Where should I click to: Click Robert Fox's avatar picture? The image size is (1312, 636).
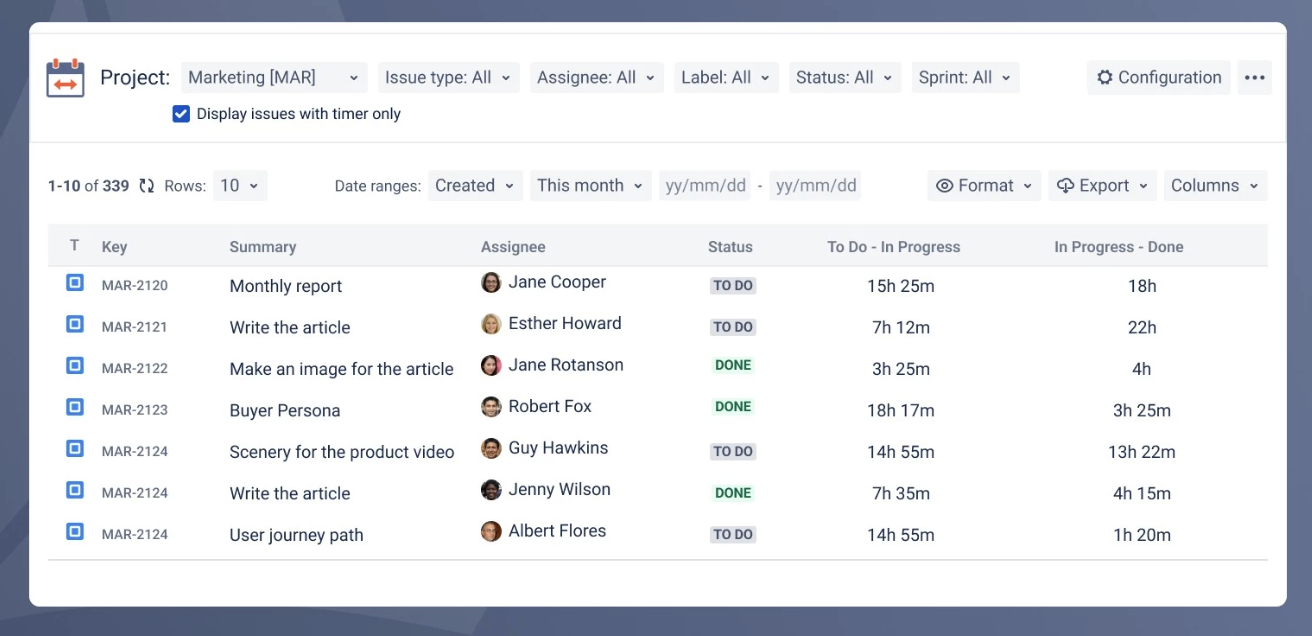click(491, 407)
